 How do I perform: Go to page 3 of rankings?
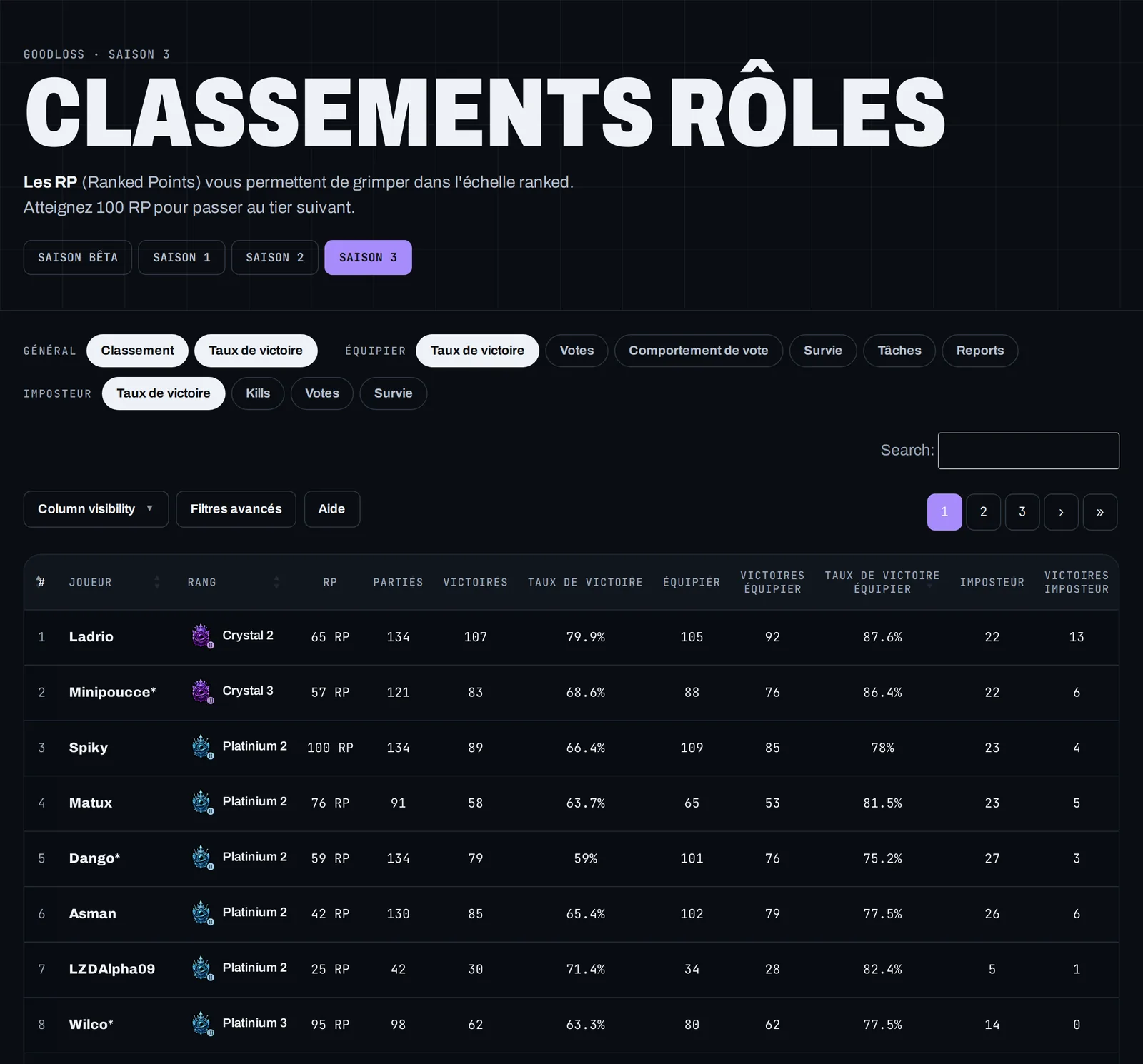[x=1022, y=512]
